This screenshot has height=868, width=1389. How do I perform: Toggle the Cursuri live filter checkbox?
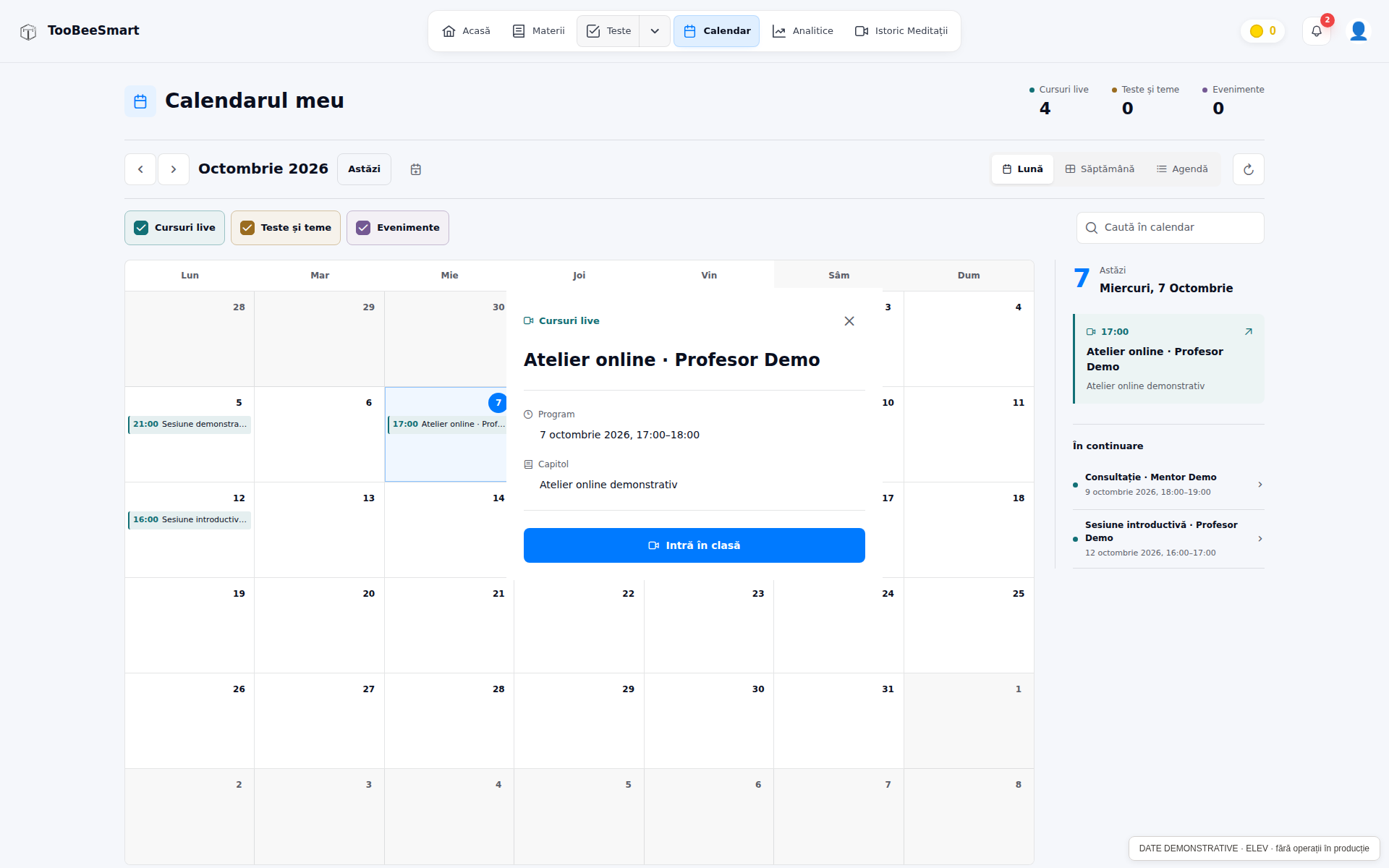[141, 228]
